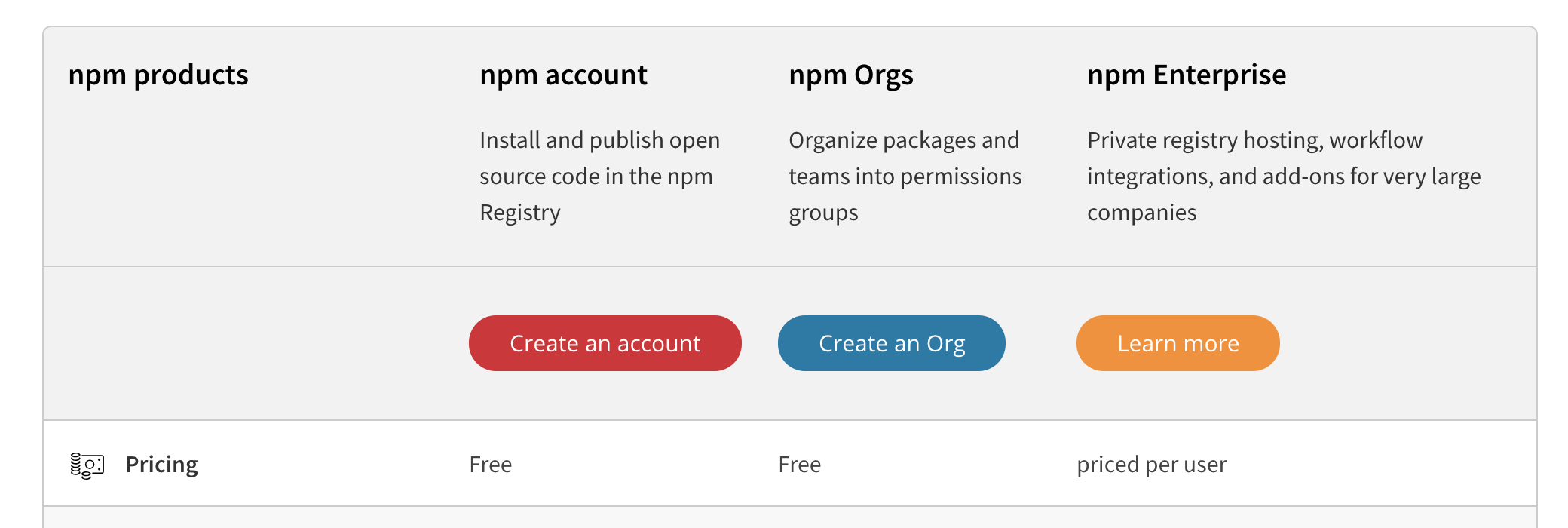Click the Free price under npm Orgs
Image resolution: width=1568 pixels, height=528 pixels.
(x=799, y=465)
